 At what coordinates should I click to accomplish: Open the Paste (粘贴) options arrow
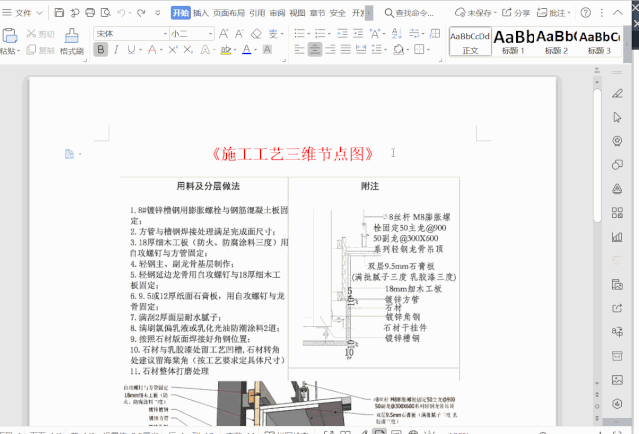(18, 51)
